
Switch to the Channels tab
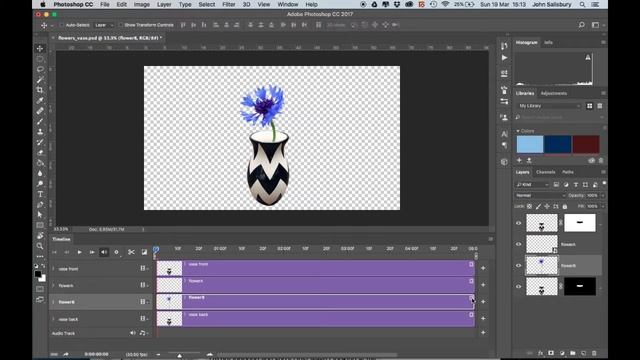[545, 172]
